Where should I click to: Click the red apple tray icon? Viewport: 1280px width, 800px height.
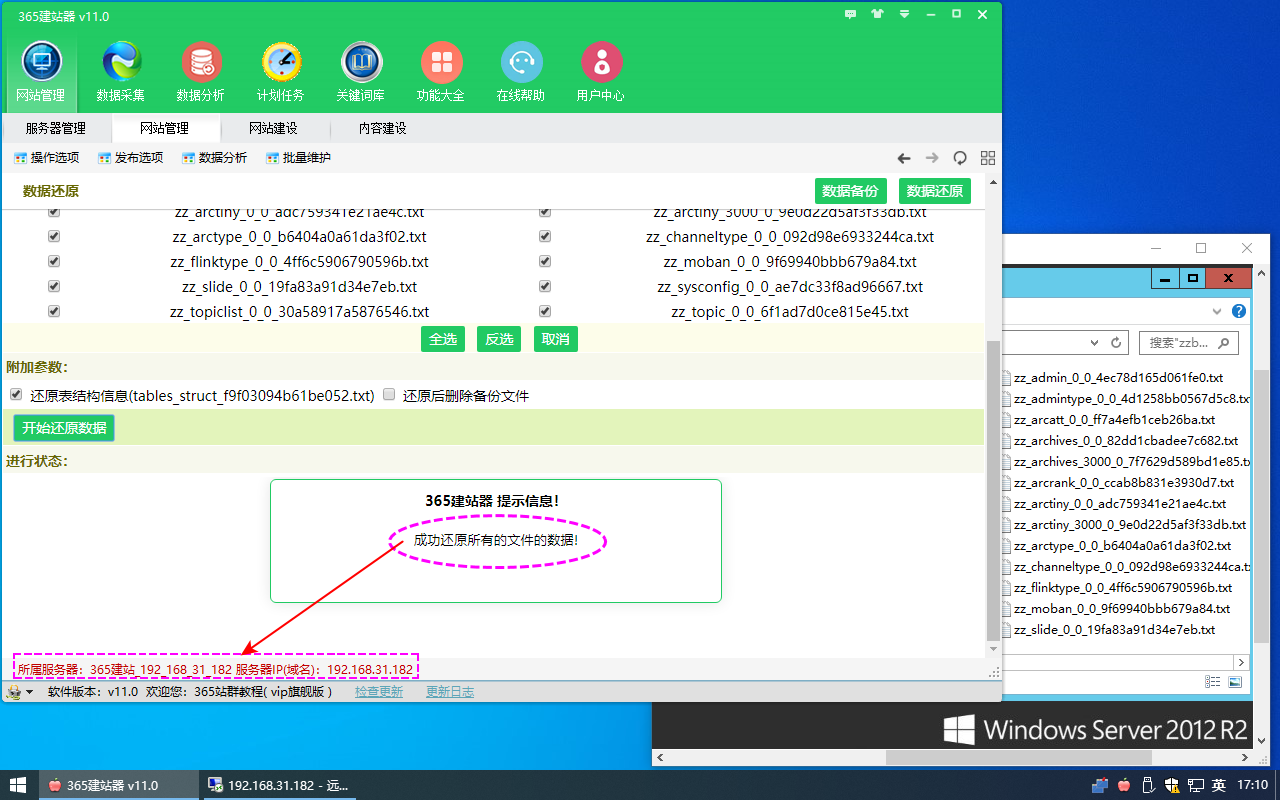[x=1124, y=785]
